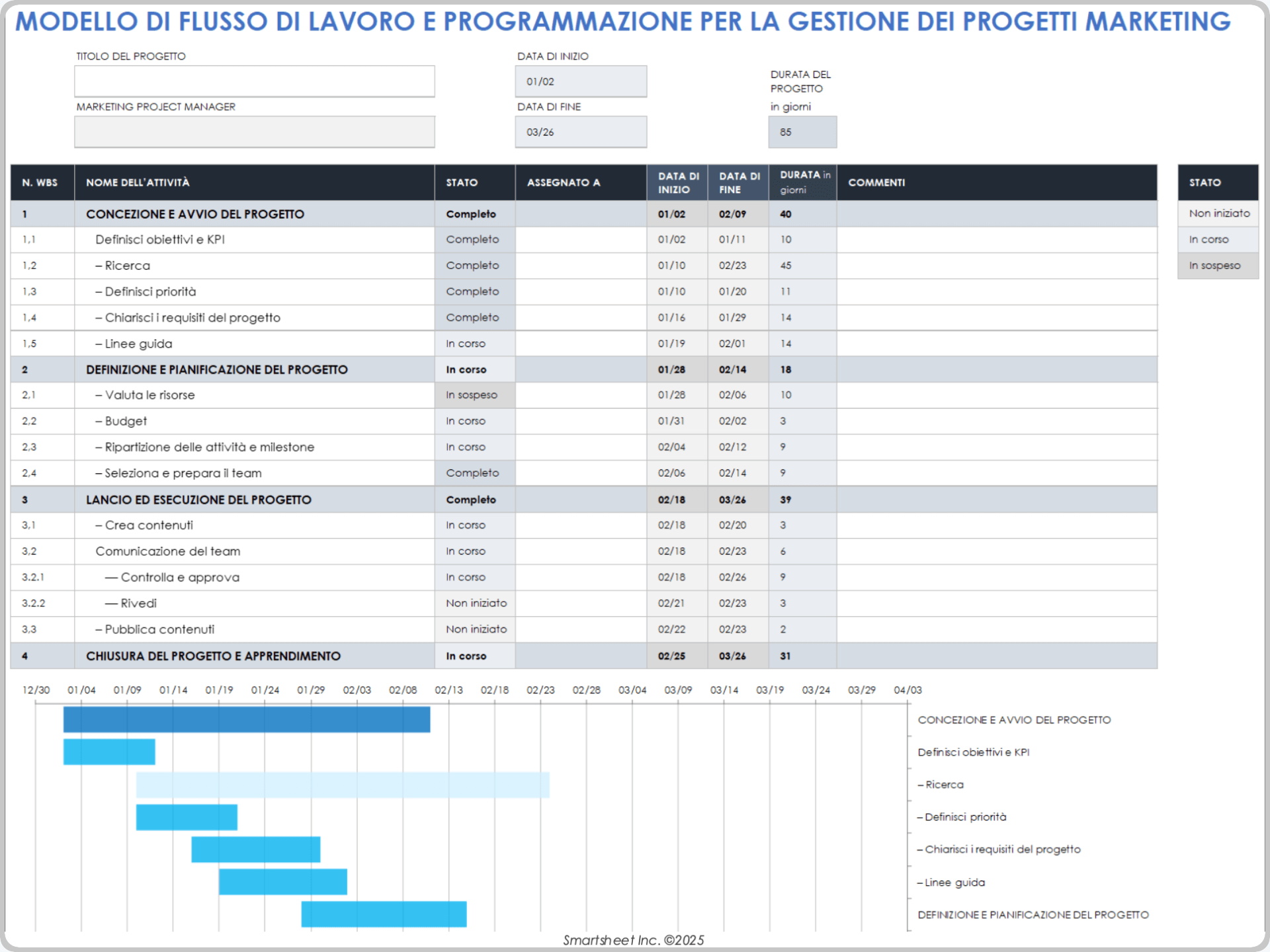This screenshot has width=1270, height=952.
Task: Click the WBS number 2,3 cell
Action: (x=42, y=448)
